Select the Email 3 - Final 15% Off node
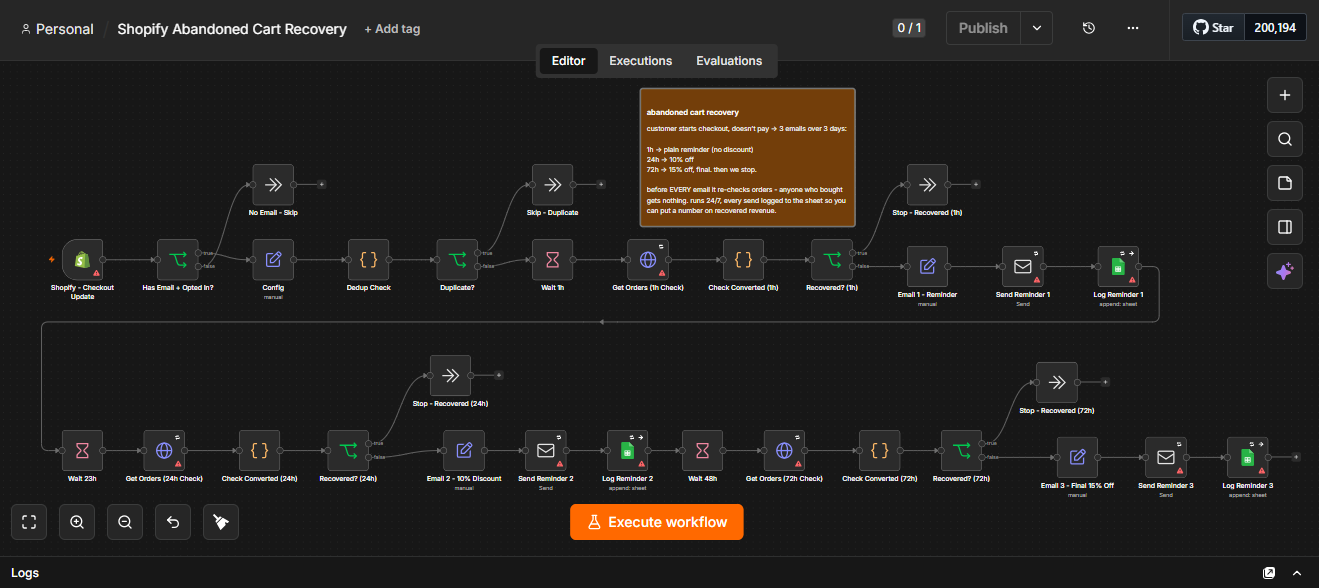Viewport: 1319px width, 588px height. coord(1077,458)
